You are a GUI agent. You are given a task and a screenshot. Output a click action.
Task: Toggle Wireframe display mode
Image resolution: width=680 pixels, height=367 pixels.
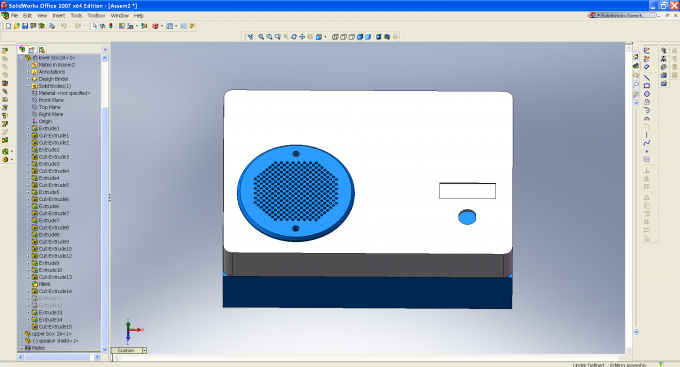335,37
